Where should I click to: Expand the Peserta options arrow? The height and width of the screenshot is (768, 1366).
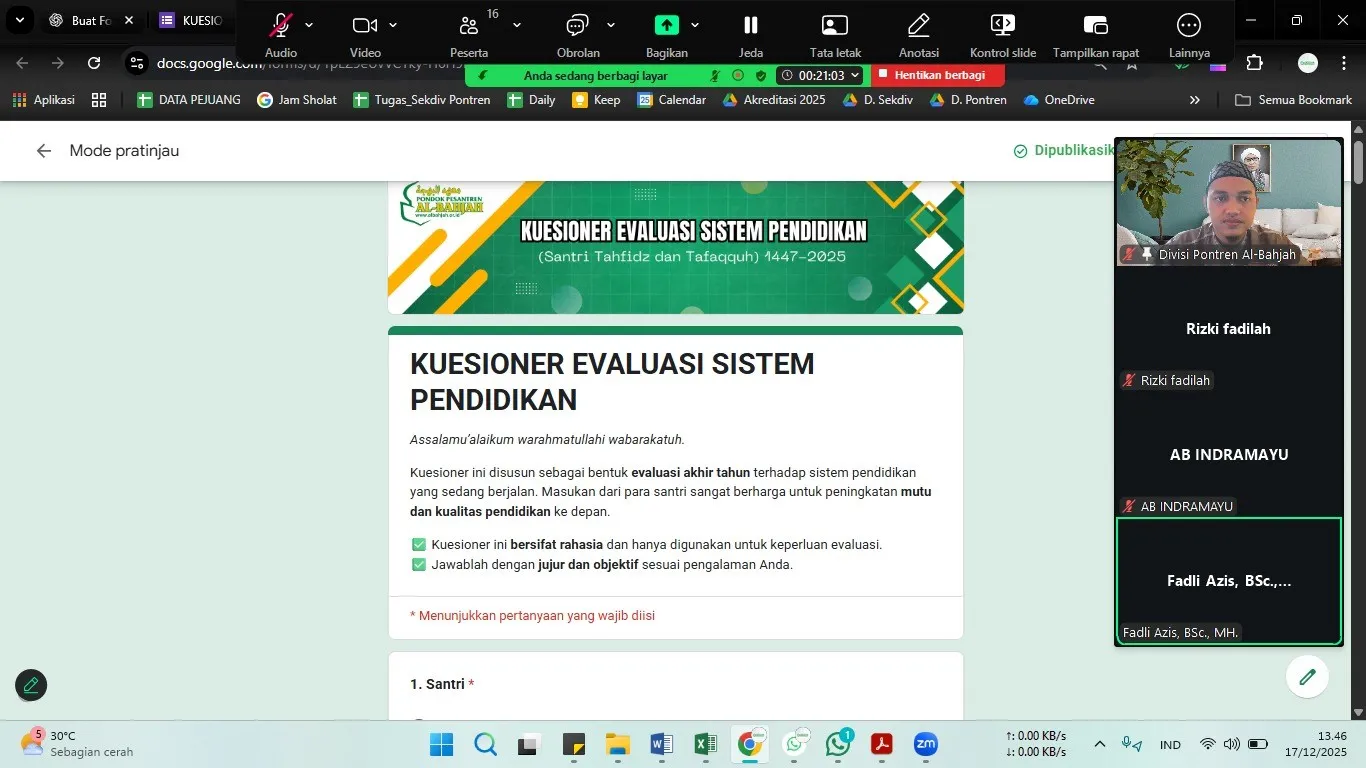tap(517, 25)
